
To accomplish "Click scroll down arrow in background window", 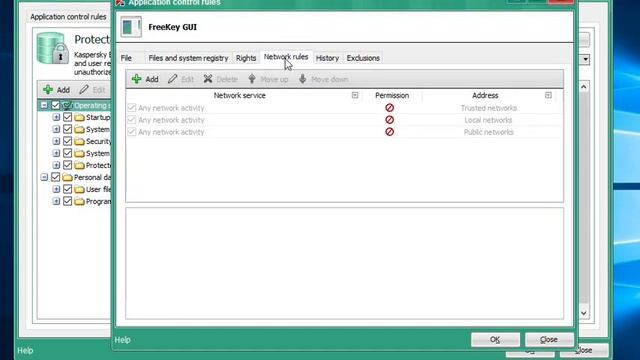I will 584,313.
